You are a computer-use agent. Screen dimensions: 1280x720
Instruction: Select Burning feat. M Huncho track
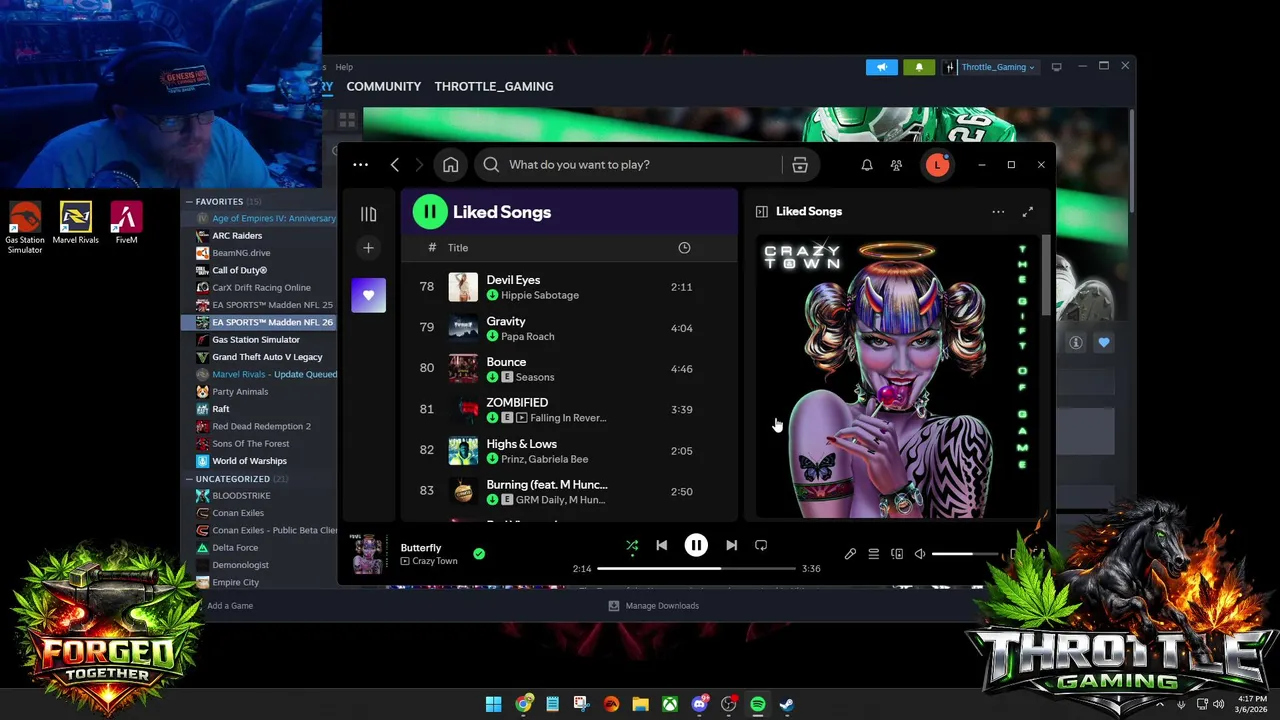pyautogui.click(x=569, y=491)
